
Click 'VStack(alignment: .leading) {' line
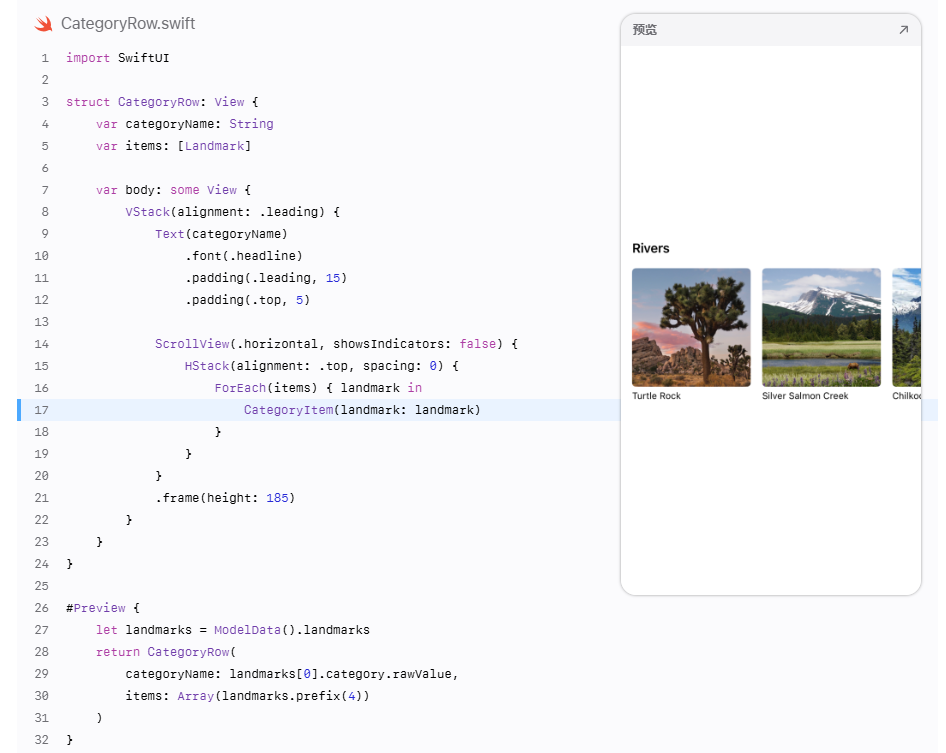pyautogui.click(x=233, y=212)
